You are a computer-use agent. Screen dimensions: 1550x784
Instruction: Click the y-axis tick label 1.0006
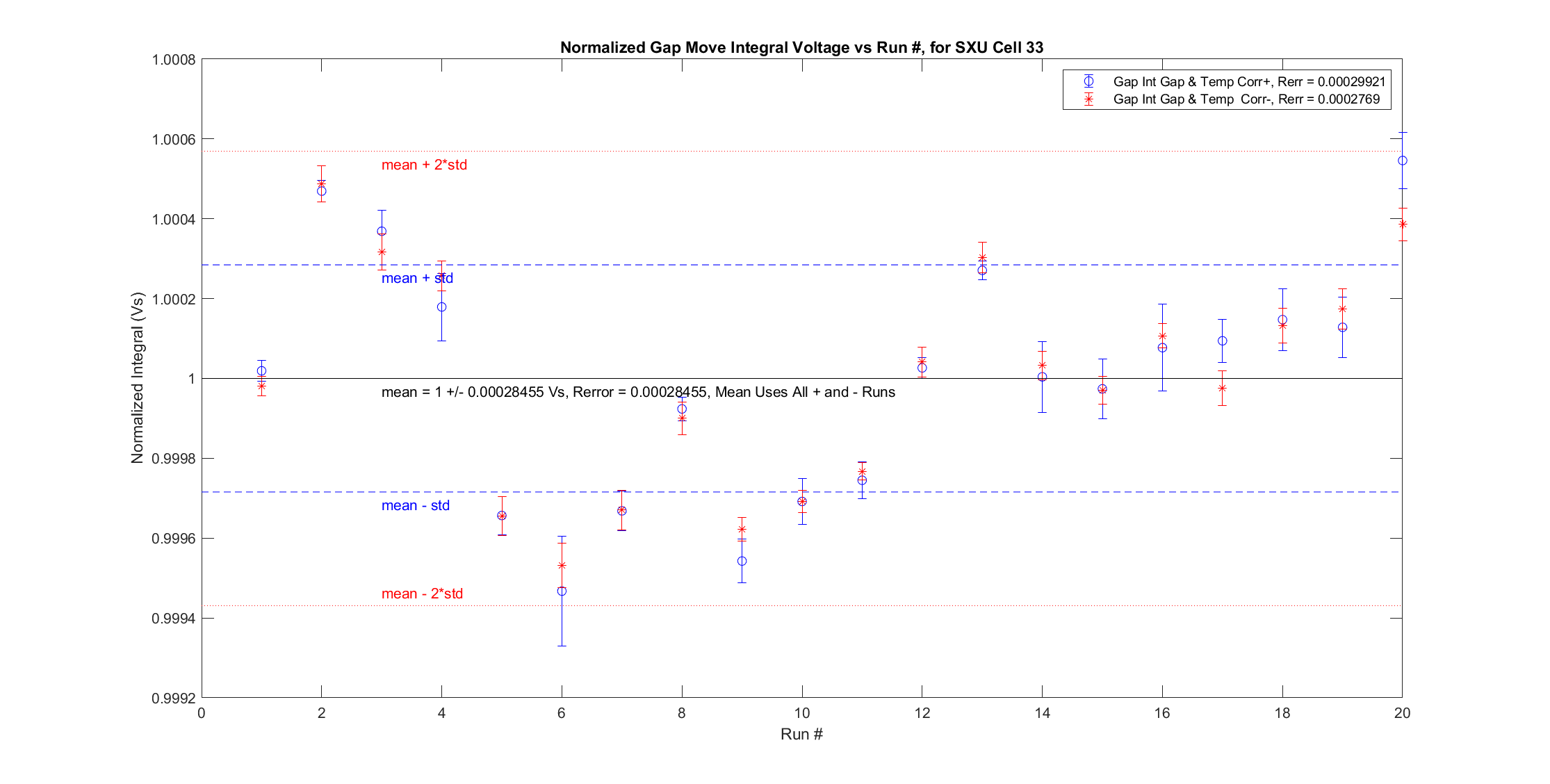pyautogui.click(x=174, y=139)
